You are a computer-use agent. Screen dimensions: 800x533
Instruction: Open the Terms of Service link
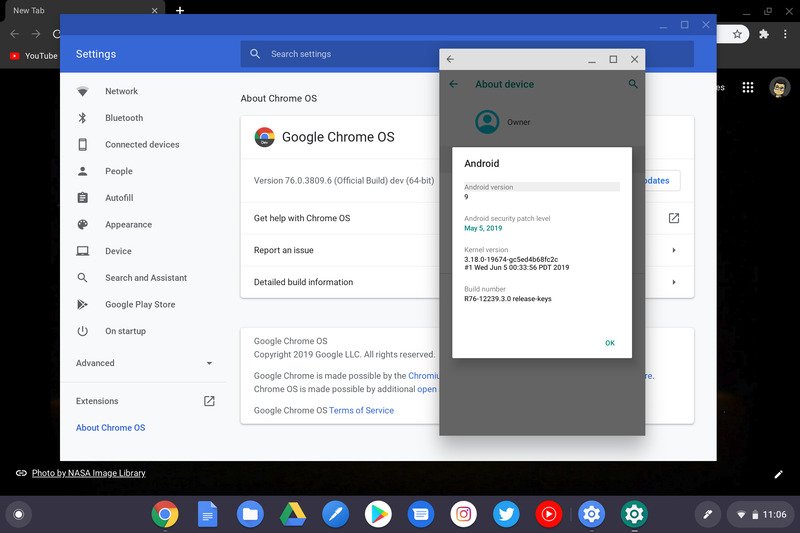(361, 410)
